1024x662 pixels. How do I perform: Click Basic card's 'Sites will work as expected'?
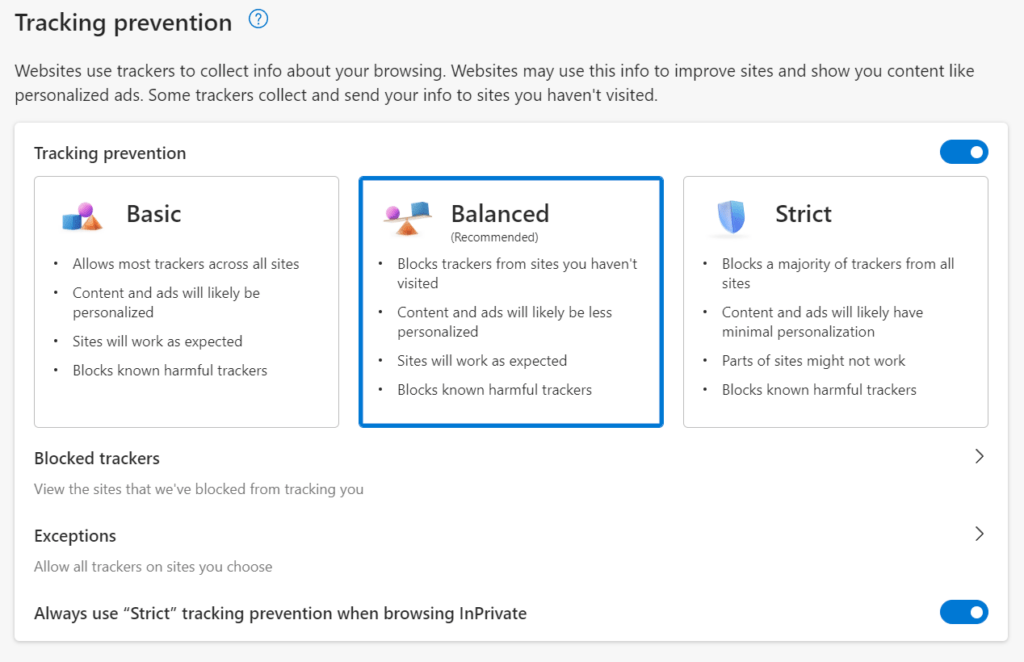(157, 341)
